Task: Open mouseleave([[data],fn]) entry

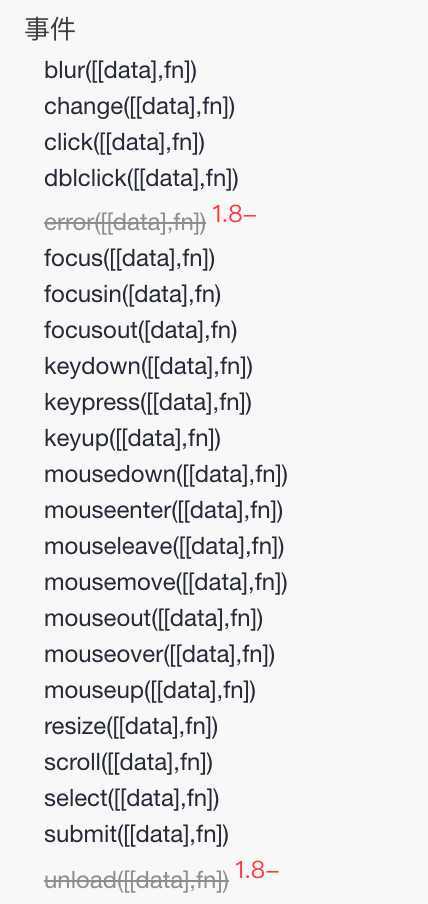Action: tap(164, 547)
